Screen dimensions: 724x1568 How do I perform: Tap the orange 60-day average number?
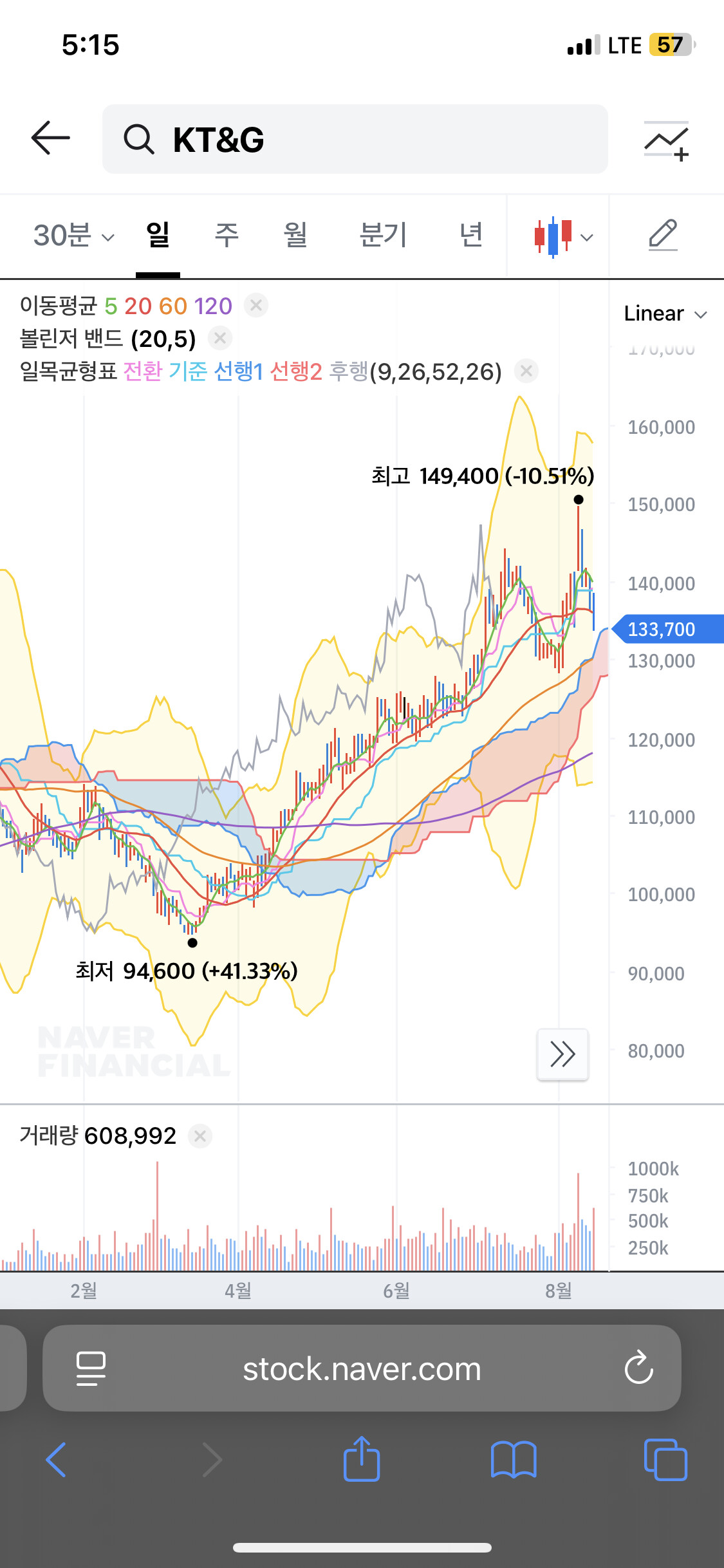pos(172,306)
